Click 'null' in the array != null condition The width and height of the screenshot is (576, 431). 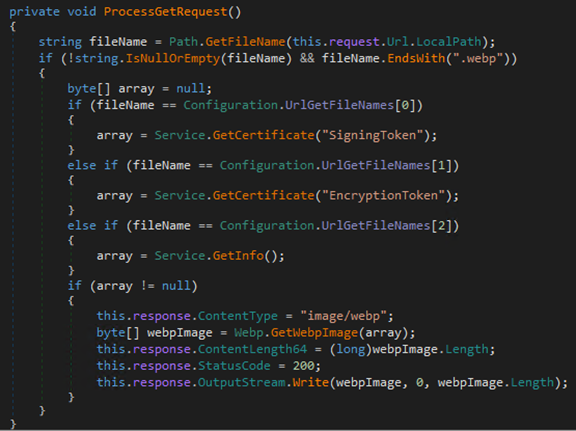pos(176,286)
